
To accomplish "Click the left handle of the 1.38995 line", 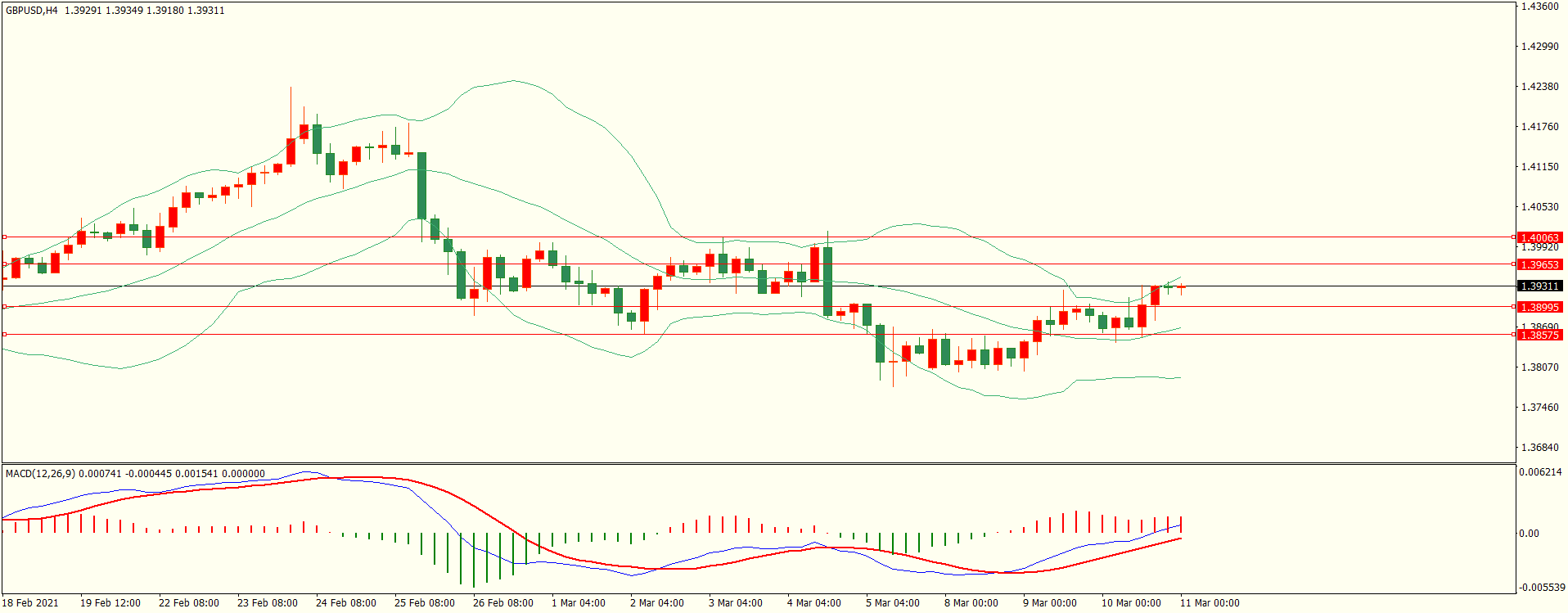I will click(4, 307).
